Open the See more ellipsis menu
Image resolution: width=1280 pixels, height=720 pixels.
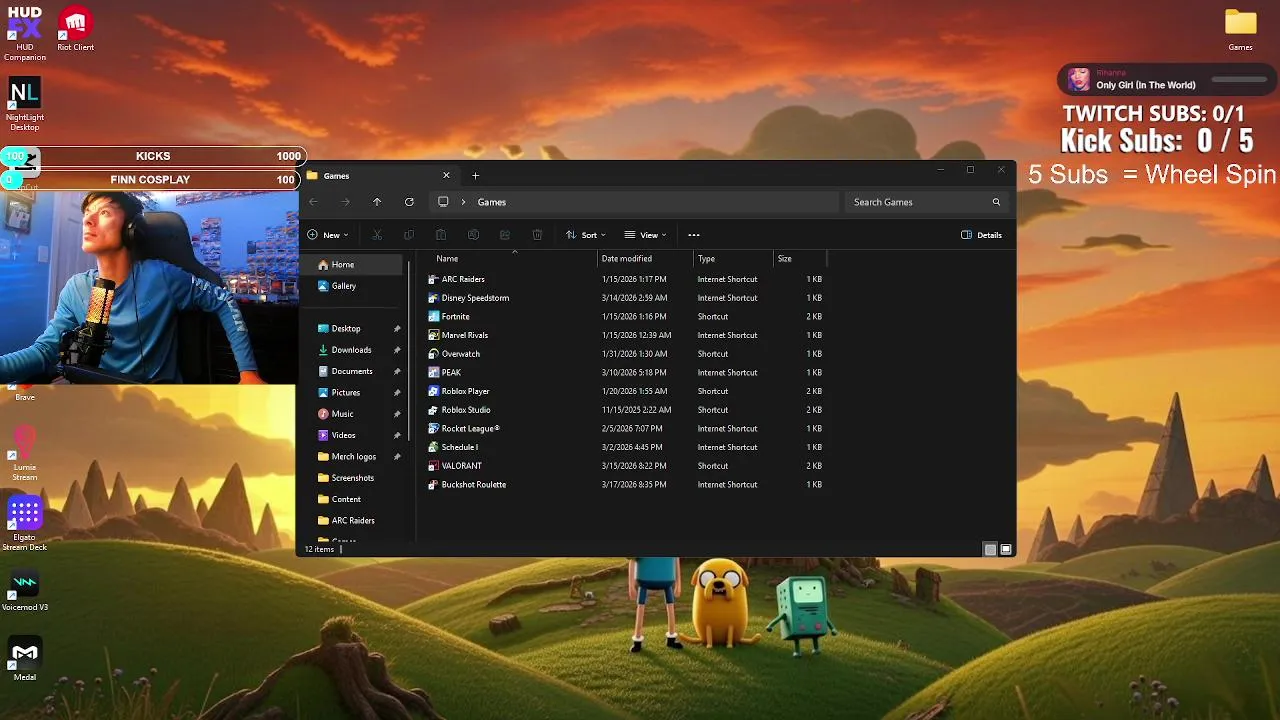(x=693, y=235)
